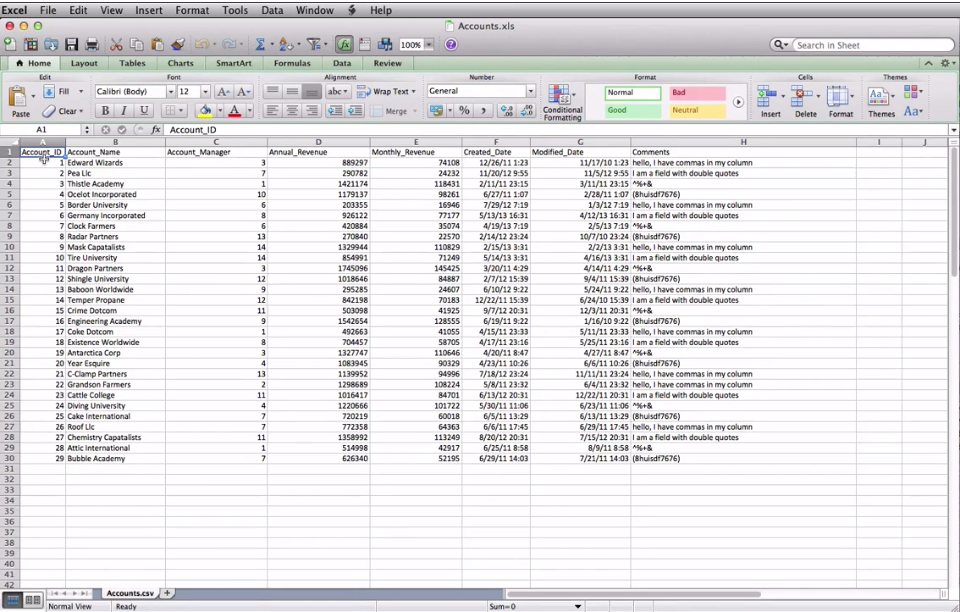This screenshot has height=612, width=960.
Task: Increase decimal places icon
Action: pyautogui.click(x=507, y=110)
